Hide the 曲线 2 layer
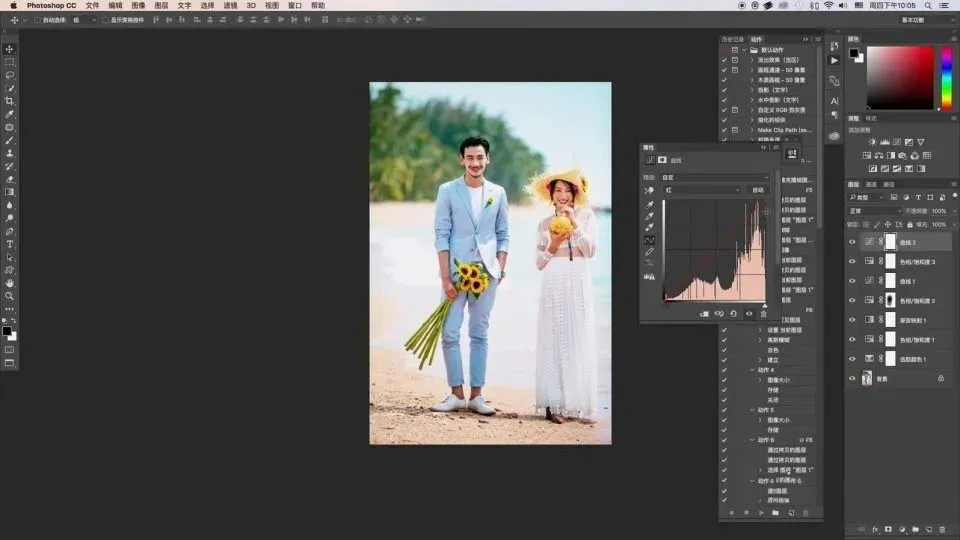Viewport: 960px width, 540px height. click(x=852, y=242)
